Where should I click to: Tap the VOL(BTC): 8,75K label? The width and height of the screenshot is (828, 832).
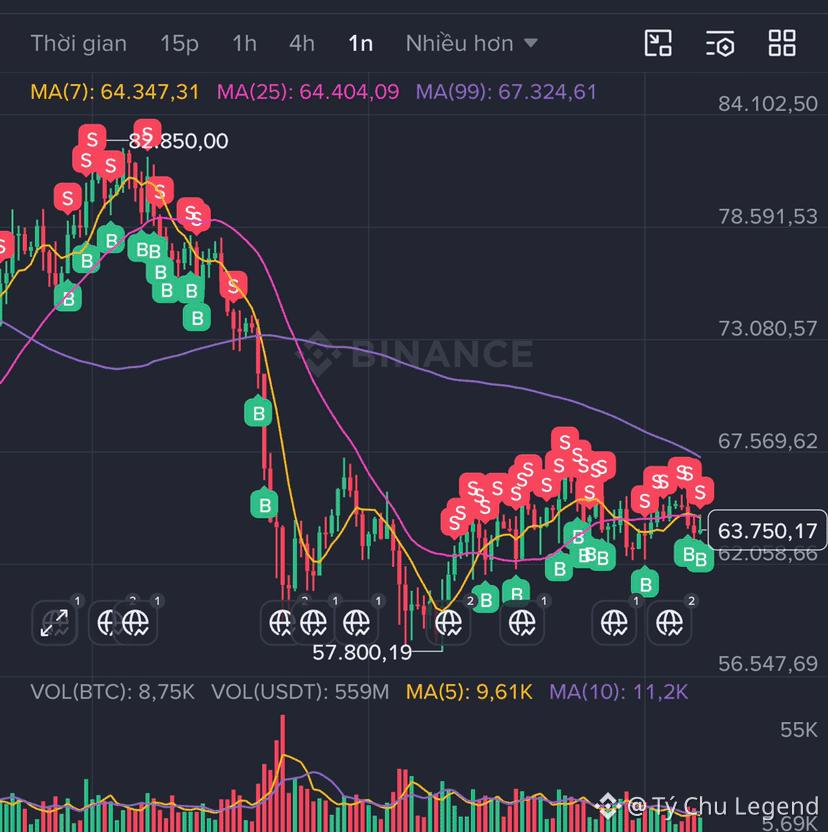113,691
